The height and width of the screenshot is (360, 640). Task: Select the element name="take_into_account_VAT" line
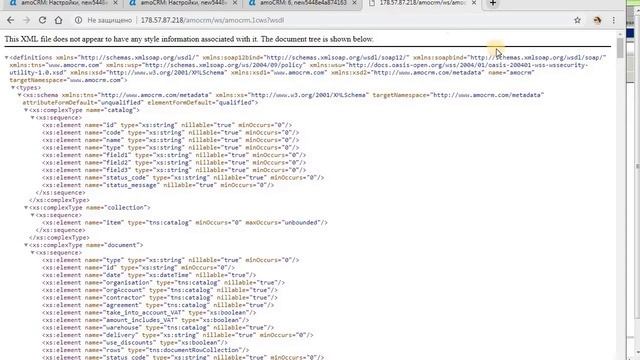(149, 313)
